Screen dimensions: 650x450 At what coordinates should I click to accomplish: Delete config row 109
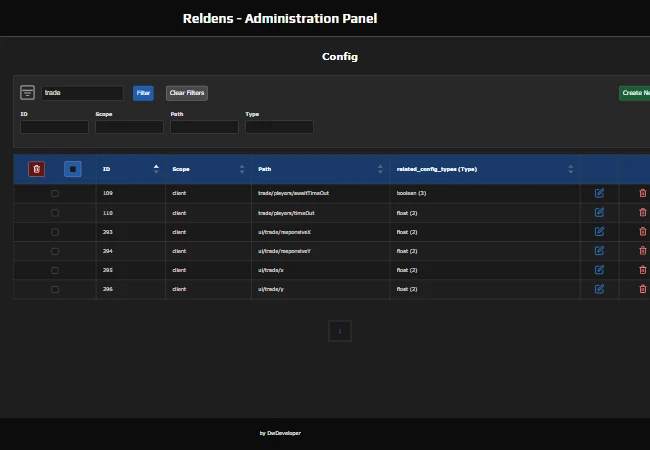coord(643,193)
